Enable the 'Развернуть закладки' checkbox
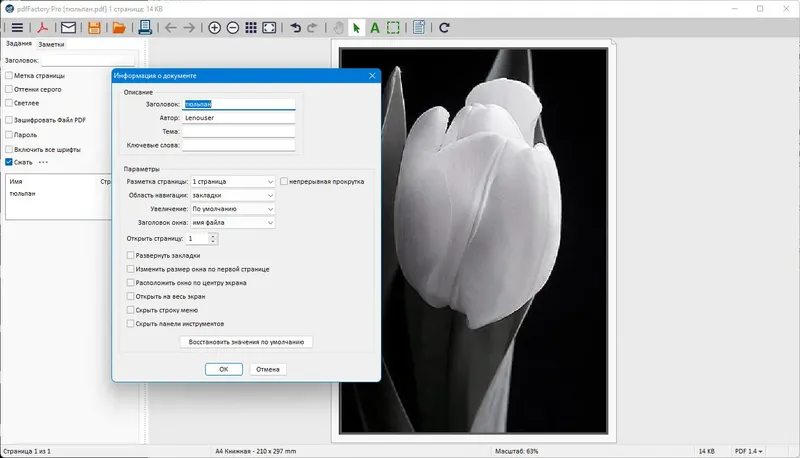This screenshot has height=458, width=800. pos(131,256)
